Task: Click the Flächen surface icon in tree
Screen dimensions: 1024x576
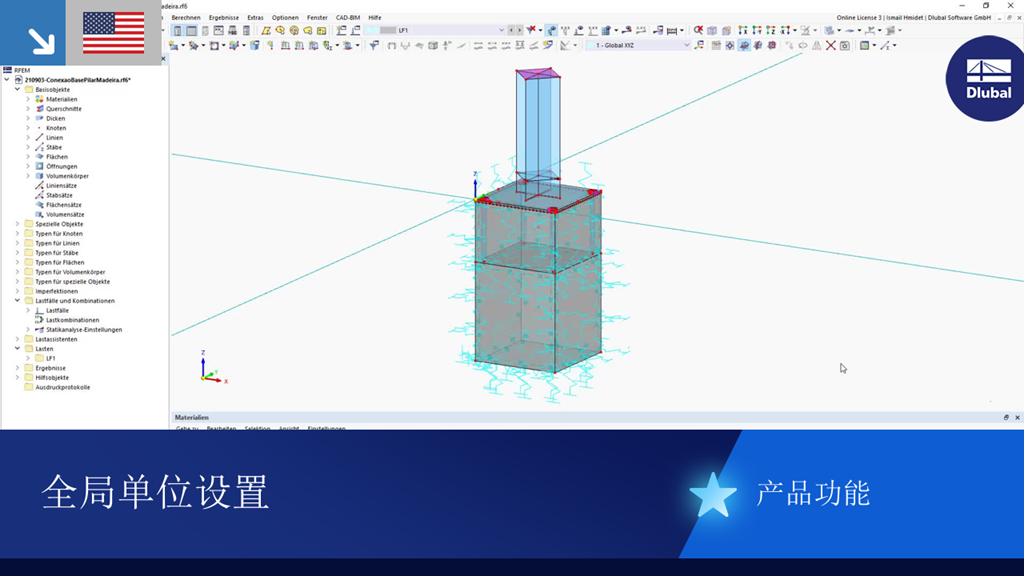Action: click(39, 157)
